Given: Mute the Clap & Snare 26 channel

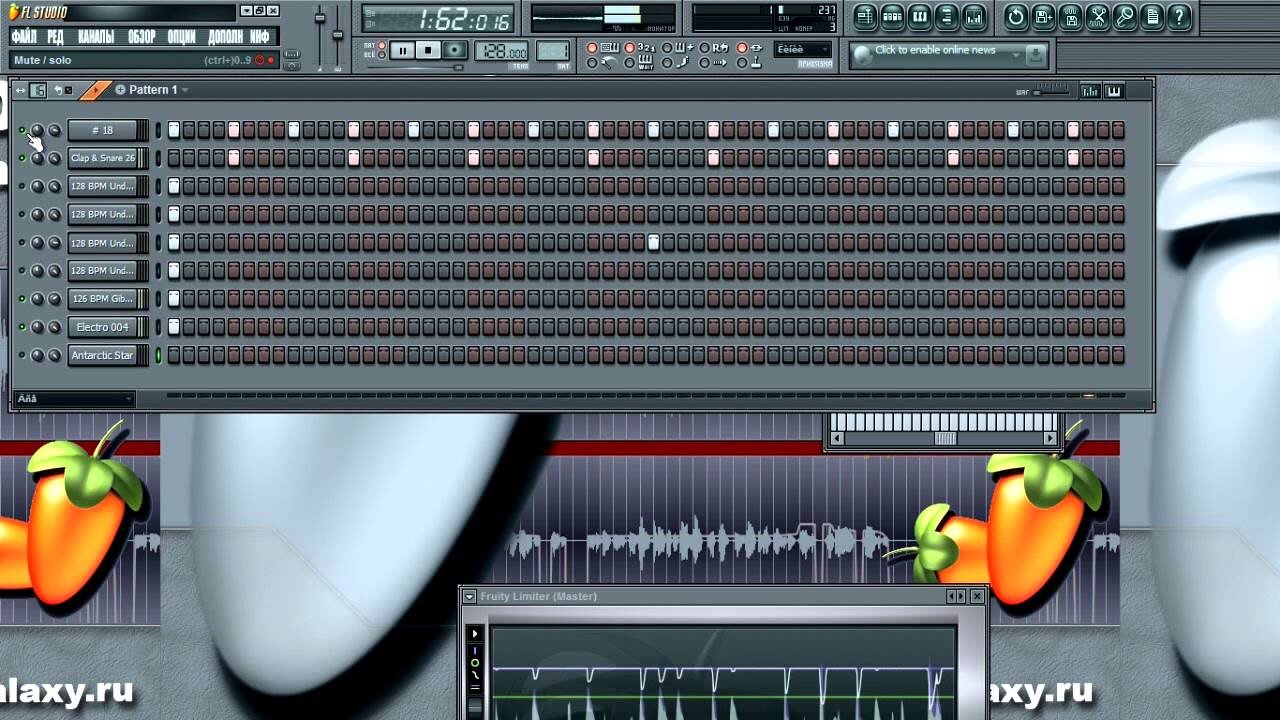Looking at the screenshot, I should pyautogui.click(x=22, y=158).
